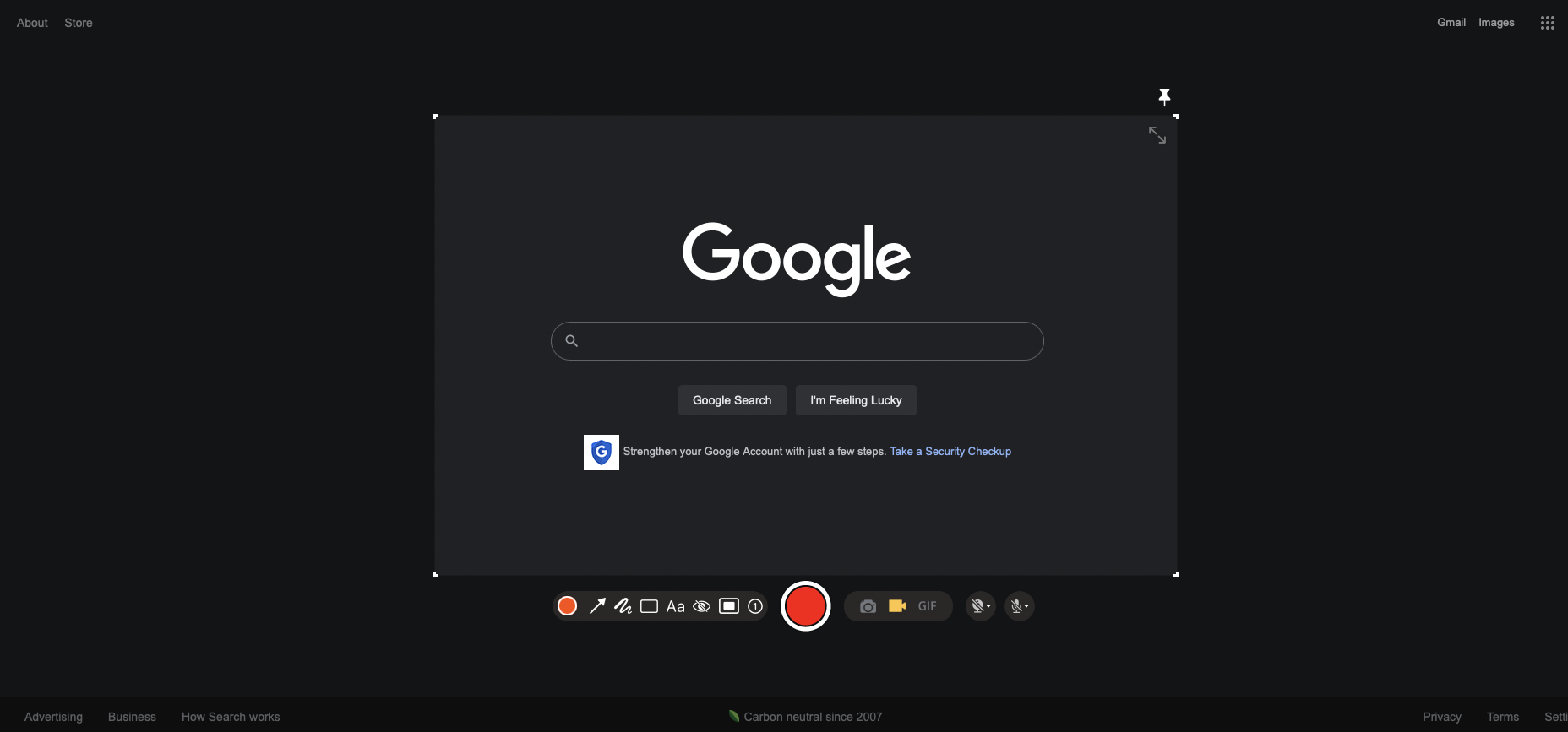The height and width of the screenshot is (732, 1568).
Task: Switch to GIF recording mode
Action: click(x=928, y=606)
